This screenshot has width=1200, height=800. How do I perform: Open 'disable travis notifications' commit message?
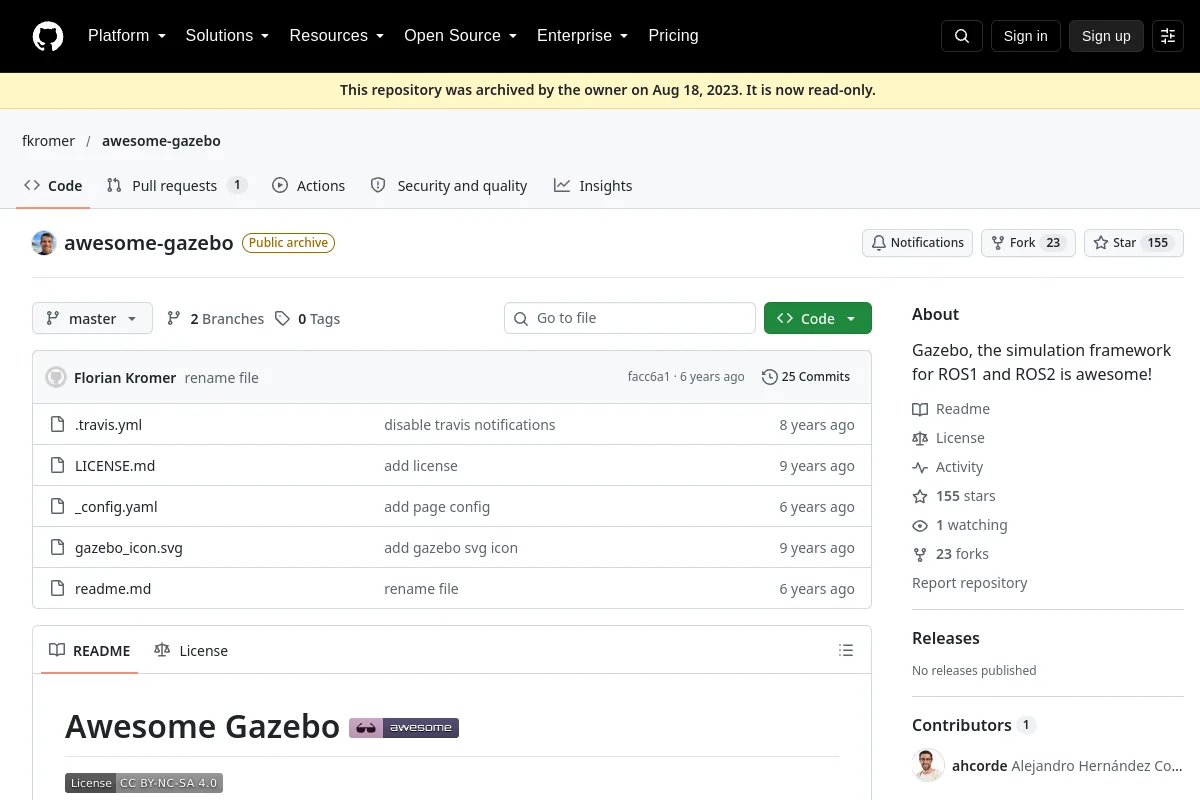pos(470,425)
